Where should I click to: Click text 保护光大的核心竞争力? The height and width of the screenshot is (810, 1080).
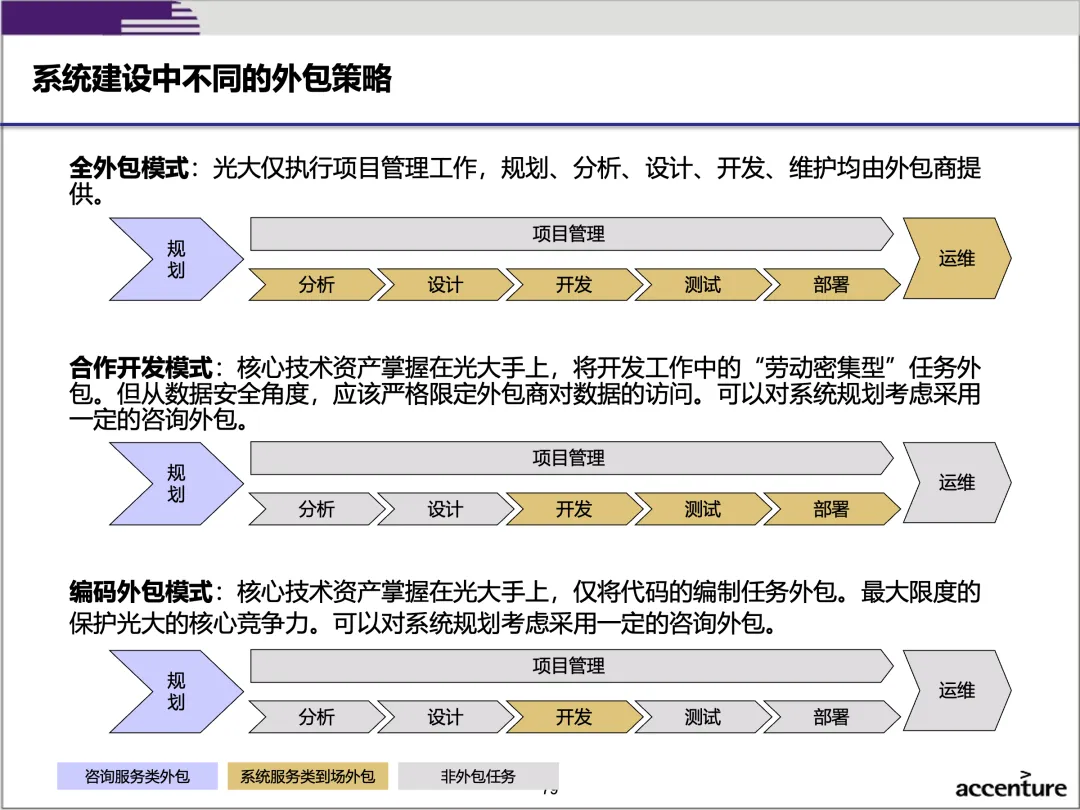[188, 623]
